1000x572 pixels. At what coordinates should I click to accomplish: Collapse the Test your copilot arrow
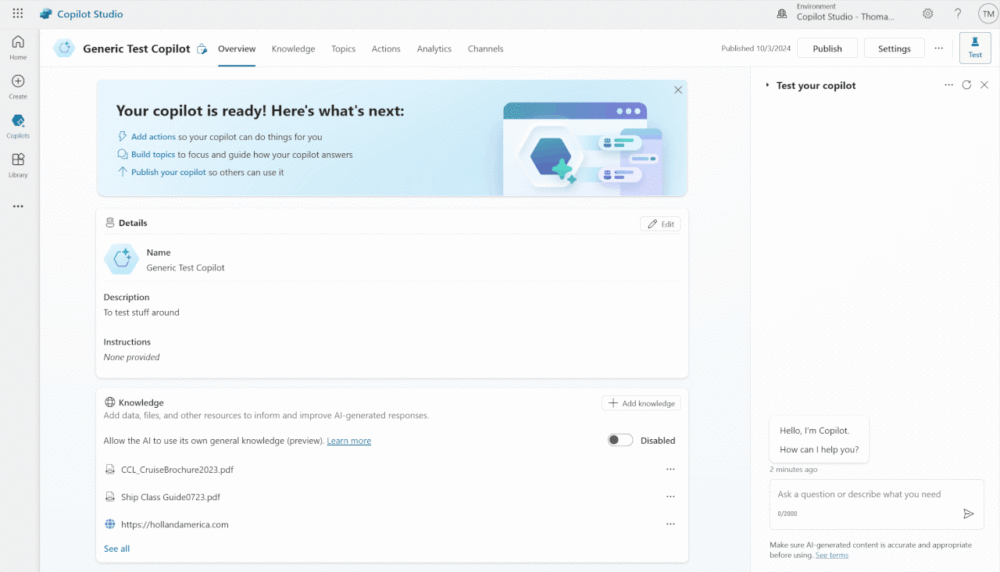coord(767,85)
